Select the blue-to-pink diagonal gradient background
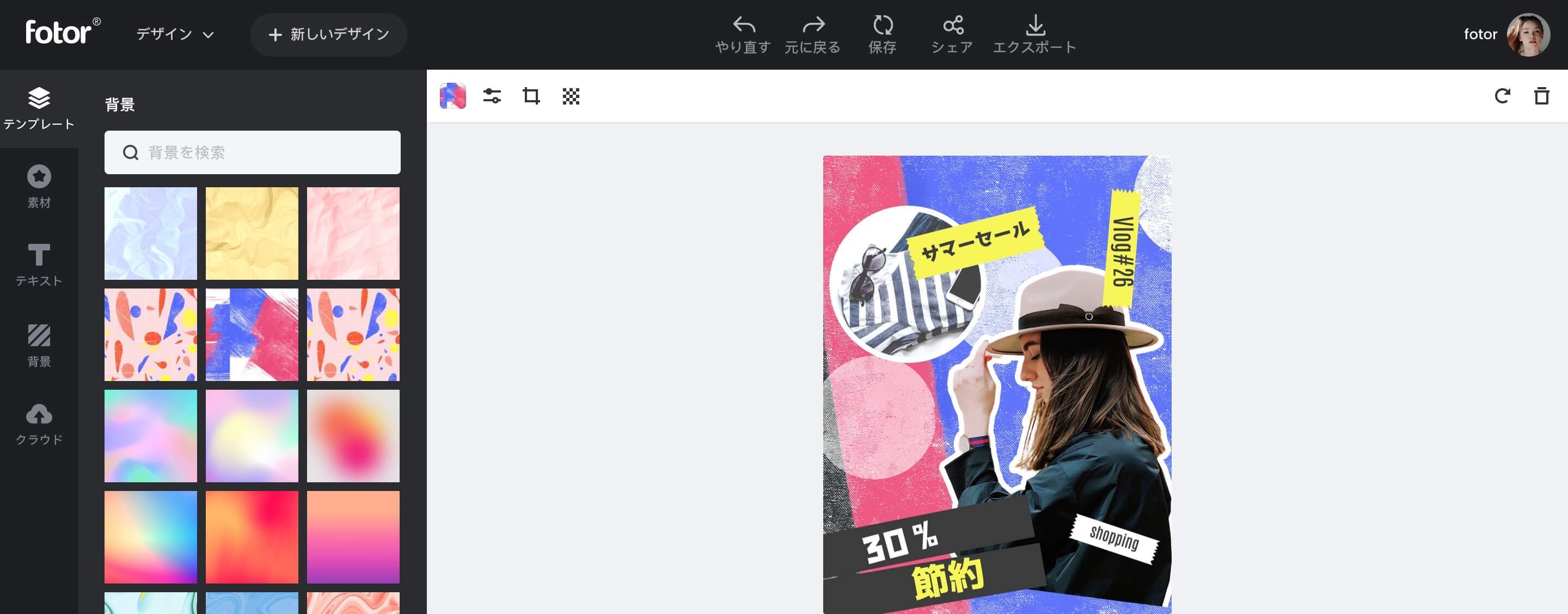This screenshot has width=1568, height=614. [151, 537]
